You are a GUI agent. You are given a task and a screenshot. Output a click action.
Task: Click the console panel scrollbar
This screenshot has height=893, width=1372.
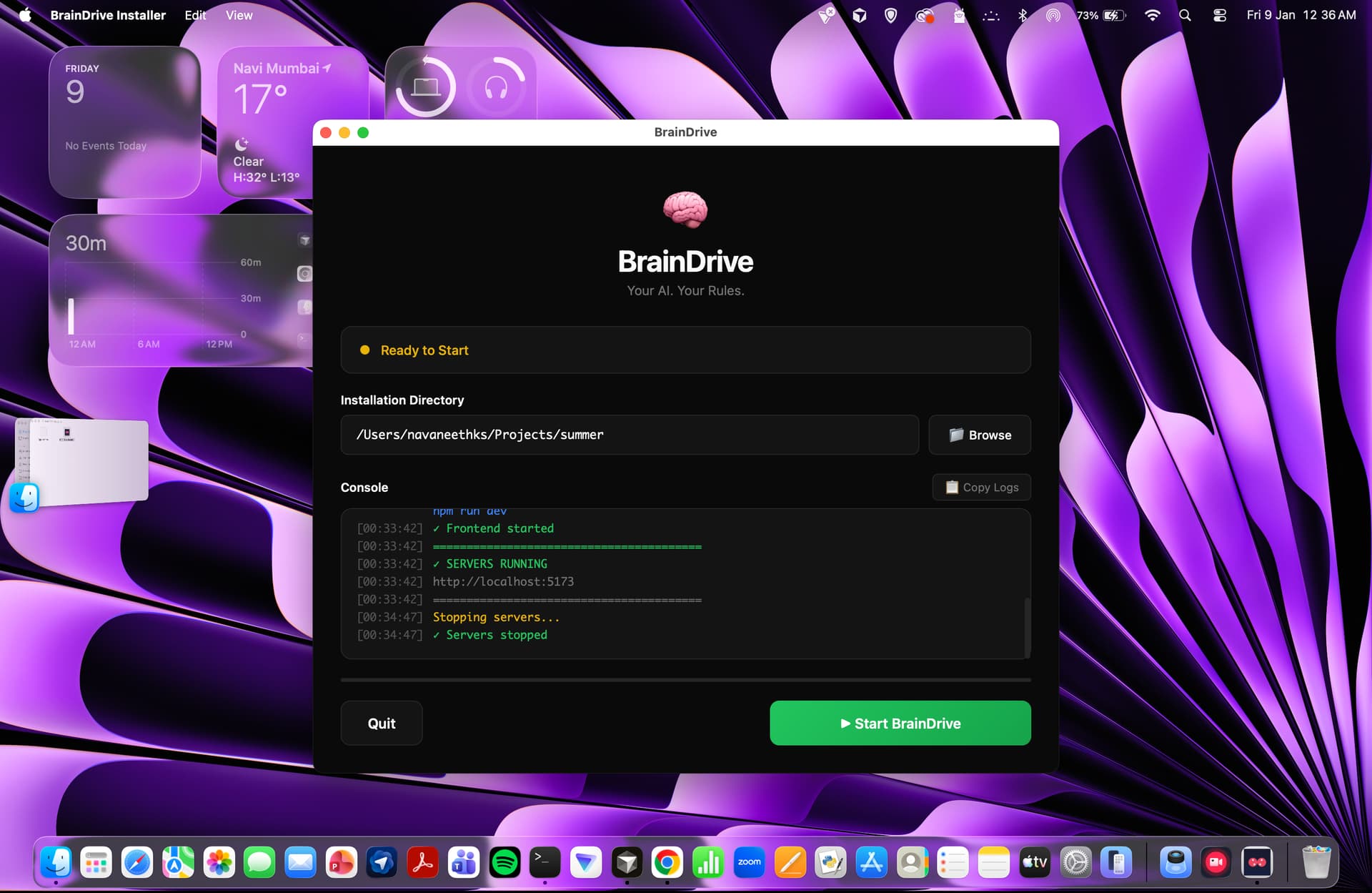click(1027, 626)
